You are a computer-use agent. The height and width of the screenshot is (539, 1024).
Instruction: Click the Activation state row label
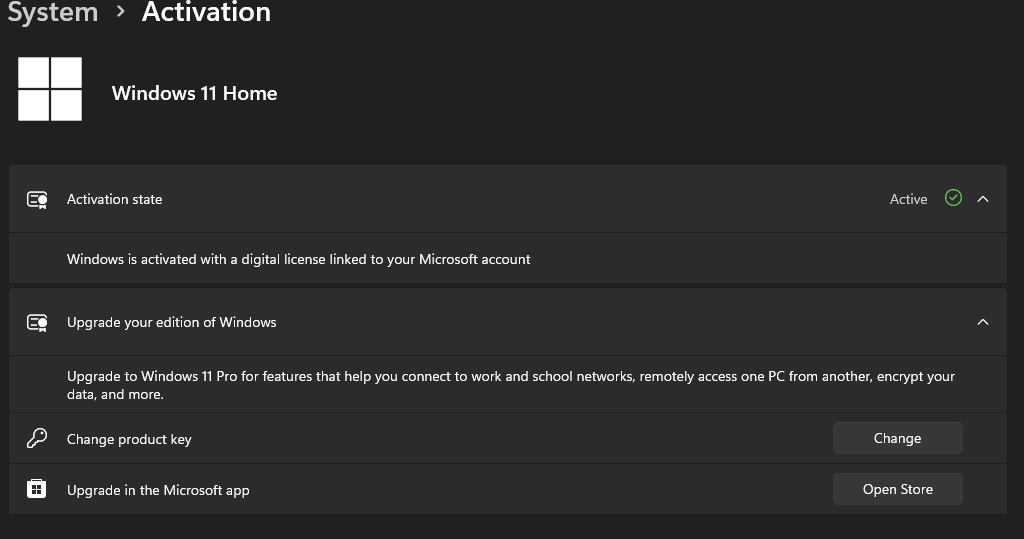(114, 199)
